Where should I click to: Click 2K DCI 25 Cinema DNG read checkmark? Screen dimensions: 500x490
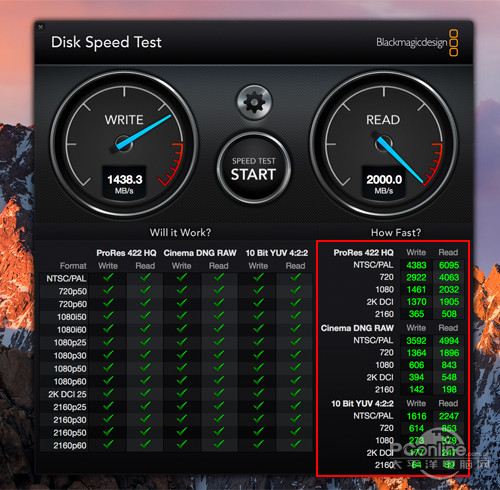219,393
